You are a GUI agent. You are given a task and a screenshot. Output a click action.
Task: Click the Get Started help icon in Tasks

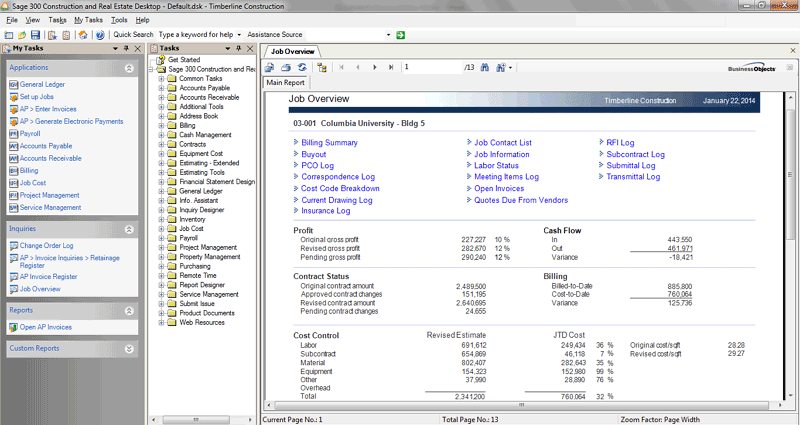coord(161,60)
